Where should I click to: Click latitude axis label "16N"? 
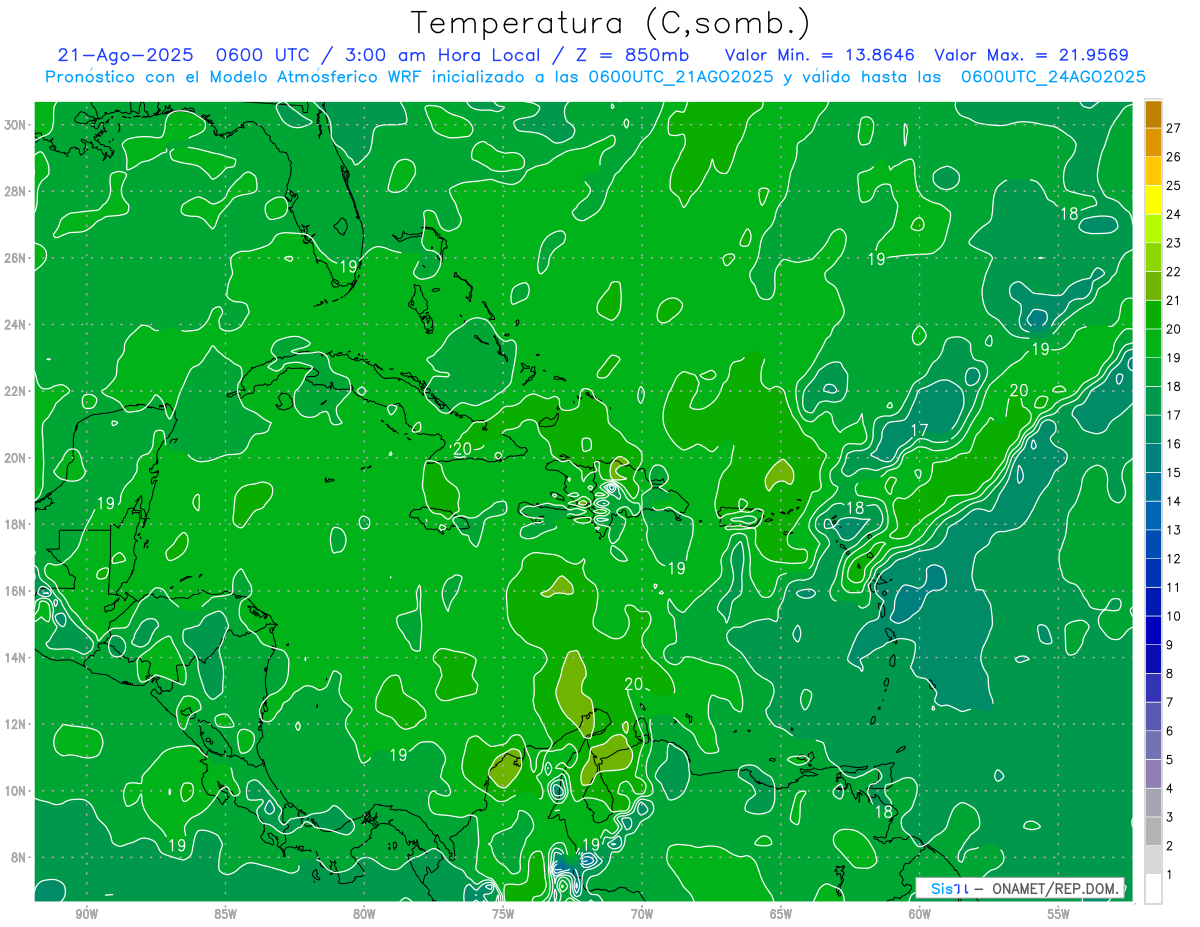coord(15,591)
